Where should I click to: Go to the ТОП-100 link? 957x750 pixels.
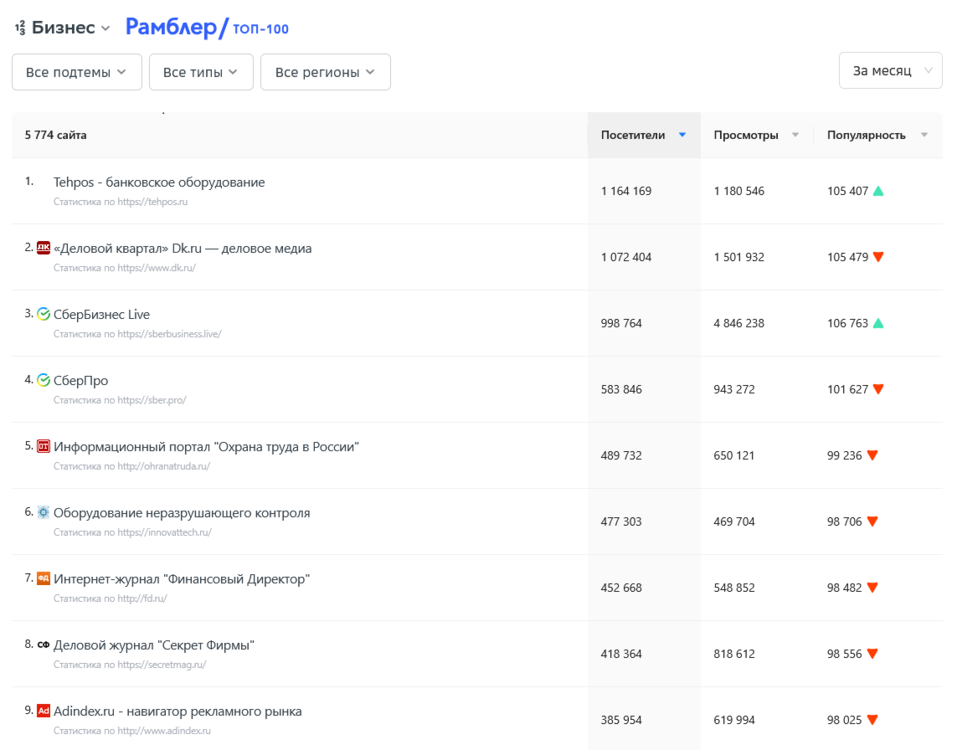[261, 29]
